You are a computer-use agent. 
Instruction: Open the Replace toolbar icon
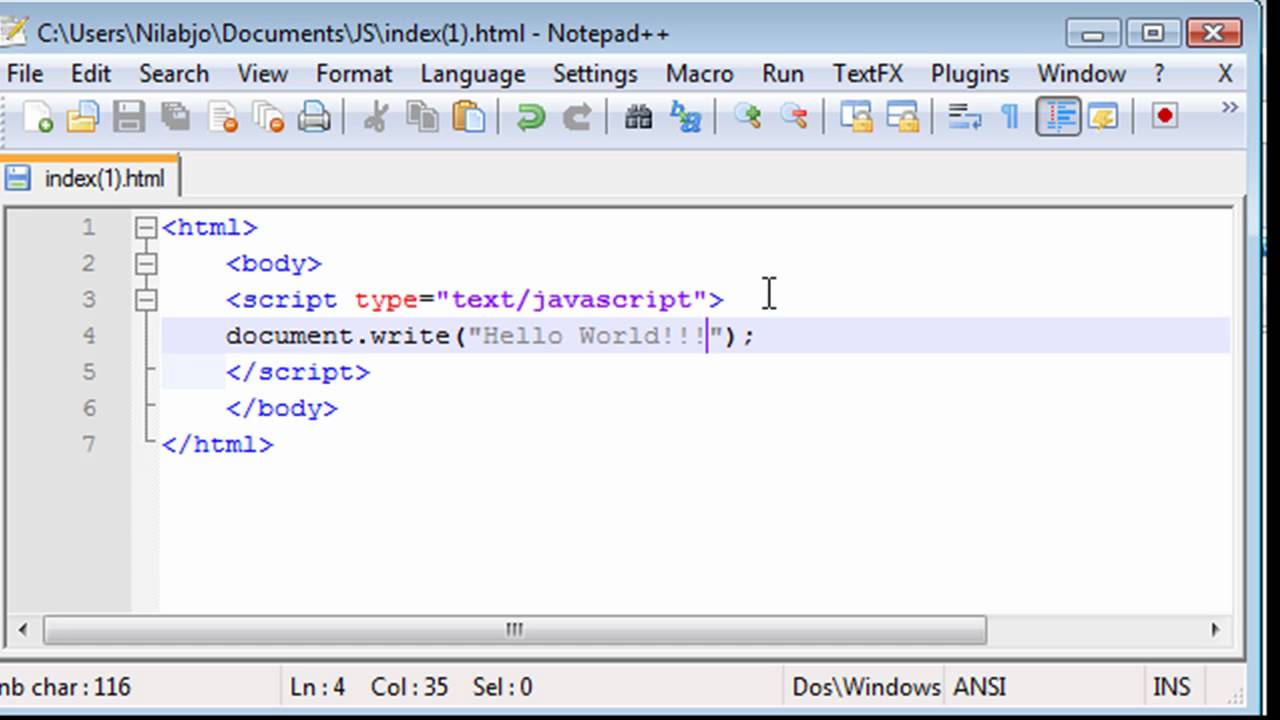click(x=685, y=117)
